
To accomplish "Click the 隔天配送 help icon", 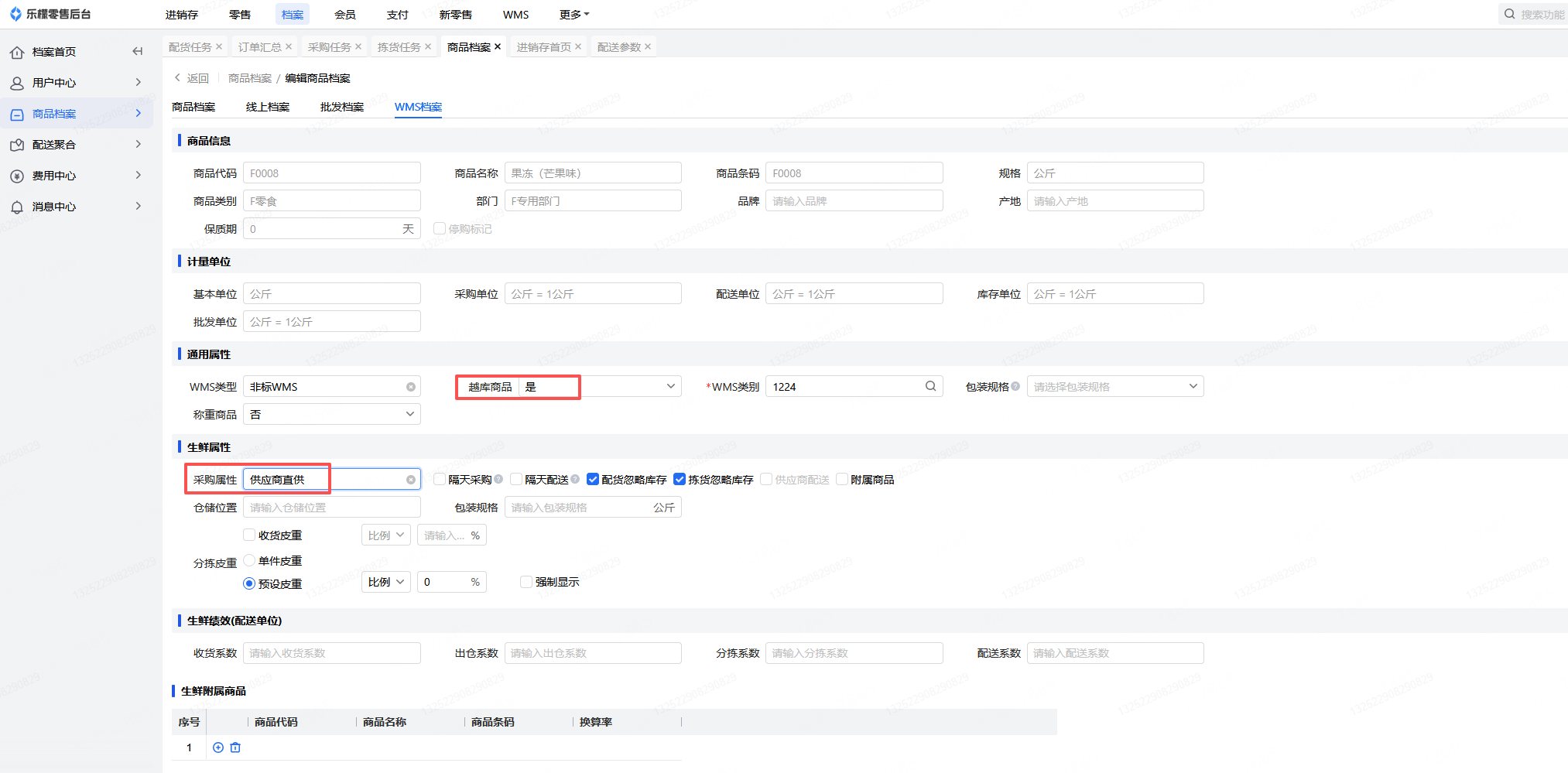I will (x=575, y=479).
